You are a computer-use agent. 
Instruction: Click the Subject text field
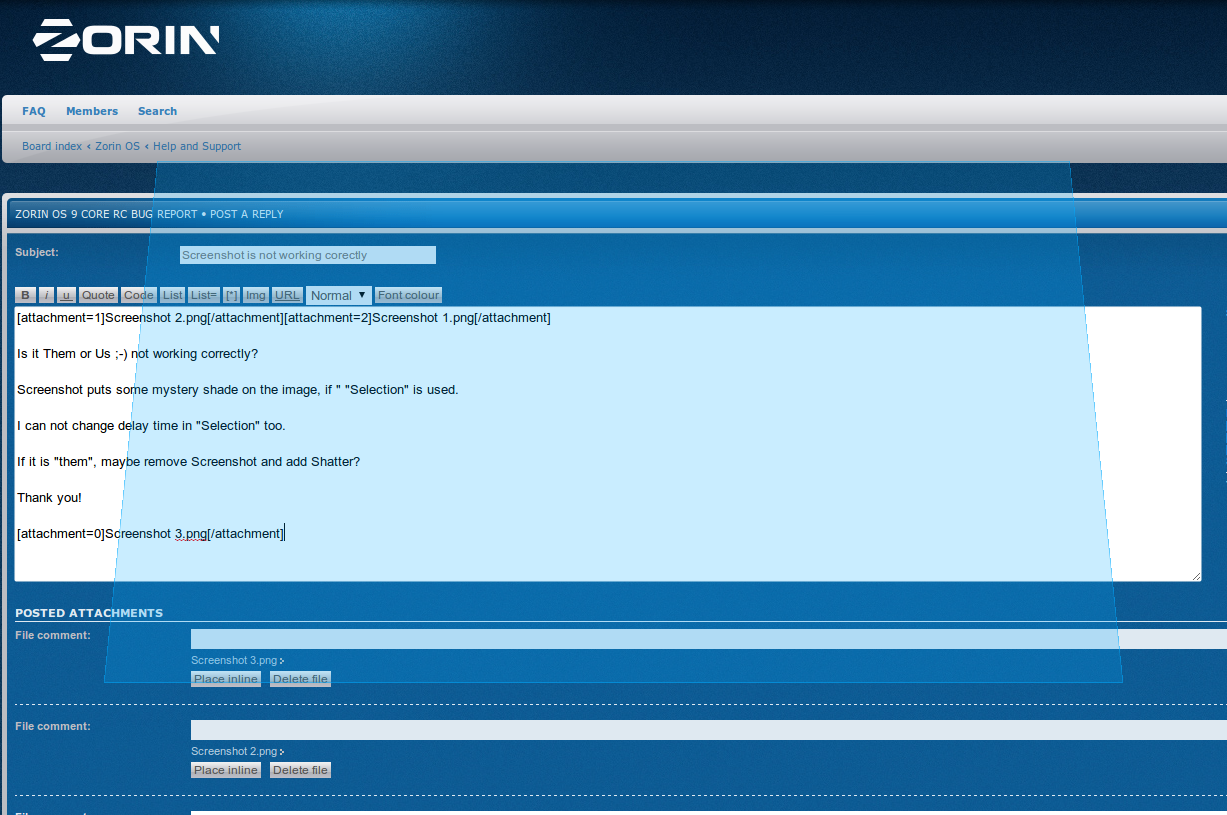[x=308, y=255]
